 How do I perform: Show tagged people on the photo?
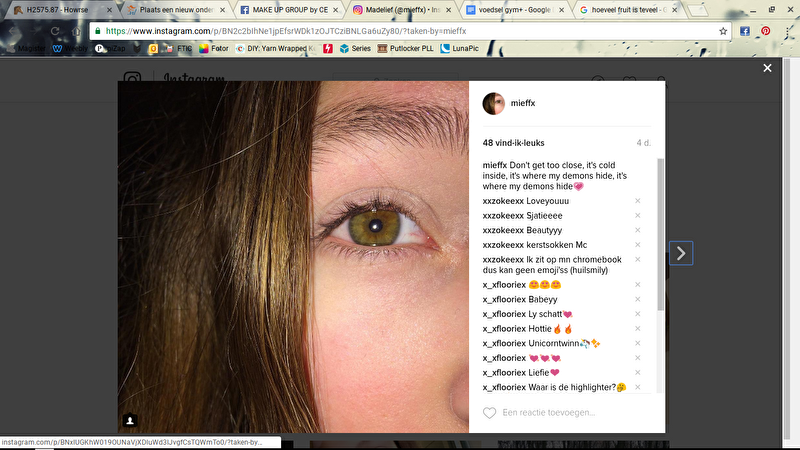pos(130,420)
